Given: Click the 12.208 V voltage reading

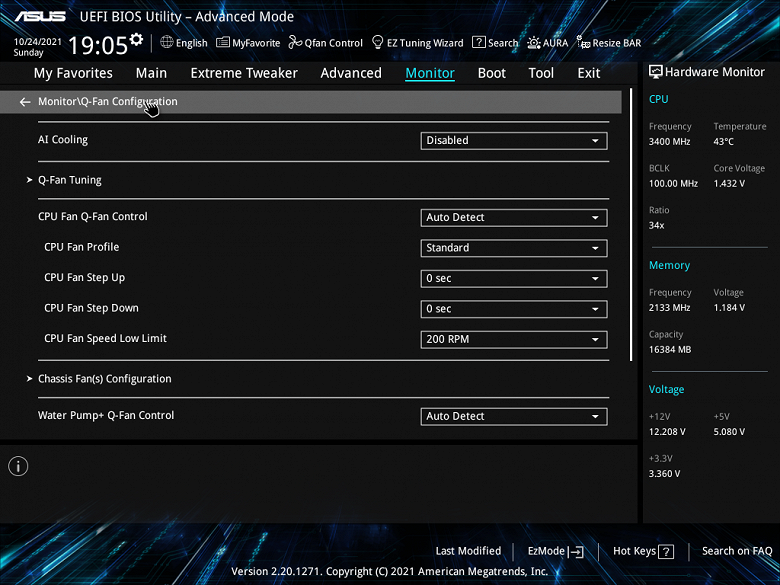Looking at the screenshot, I should tap(667, 432).
